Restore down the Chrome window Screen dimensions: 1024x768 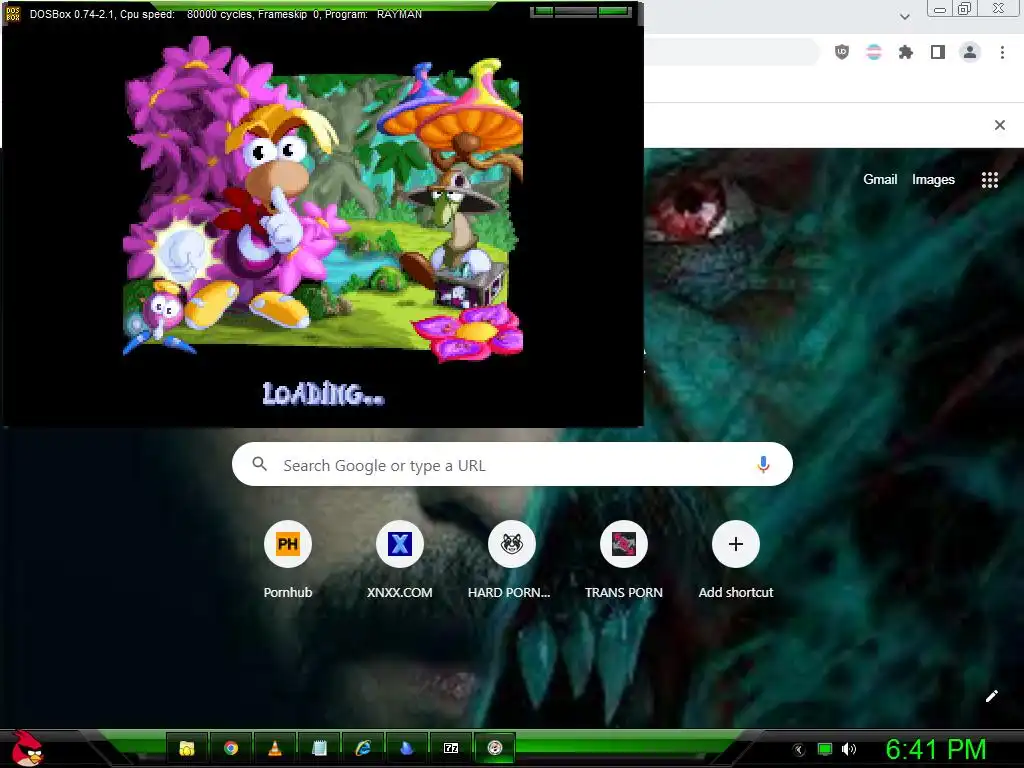pos(964,8)
